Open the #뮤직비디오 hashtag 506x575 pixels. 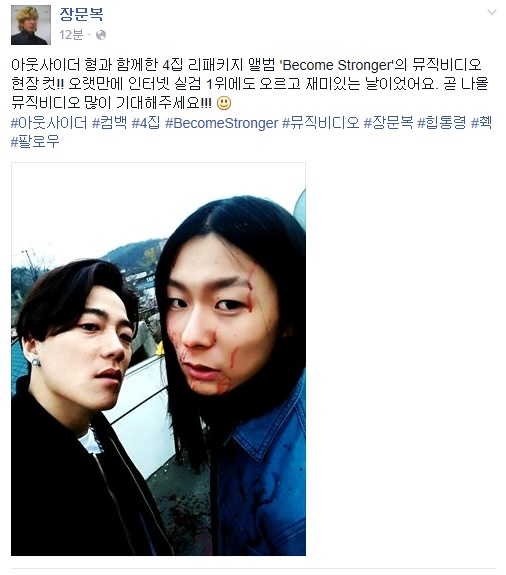coord(320,122)
